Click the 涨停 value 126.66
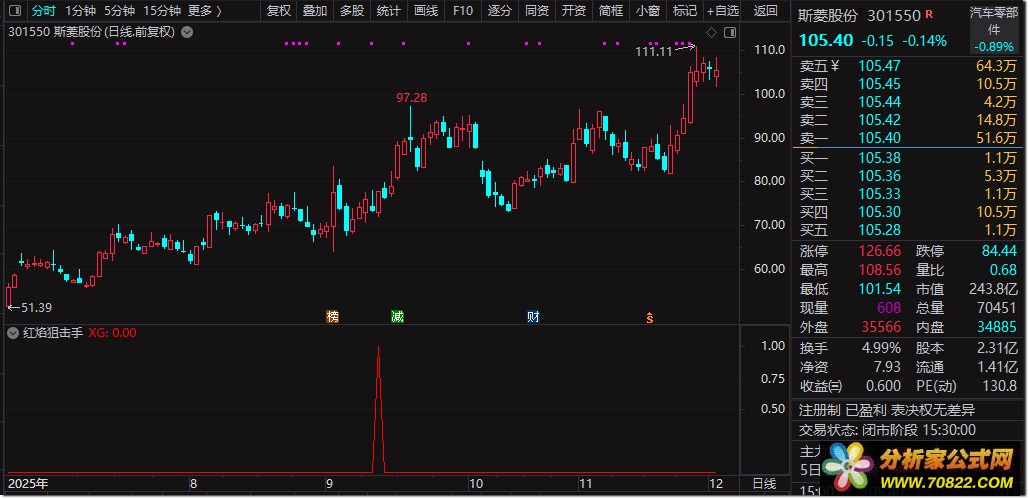 [x=880, y=251]
